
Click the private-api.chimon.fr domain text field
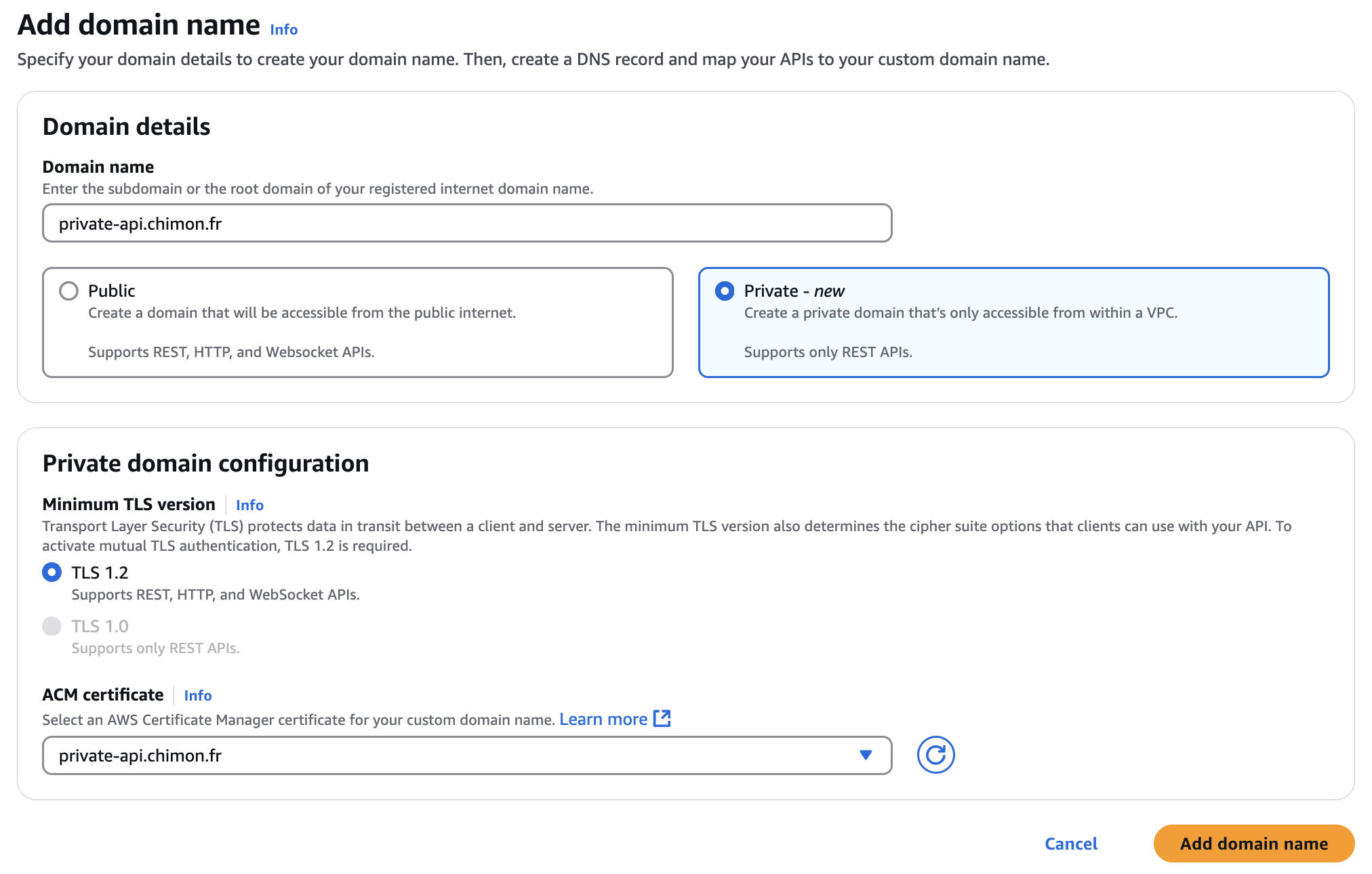(466, 222)
